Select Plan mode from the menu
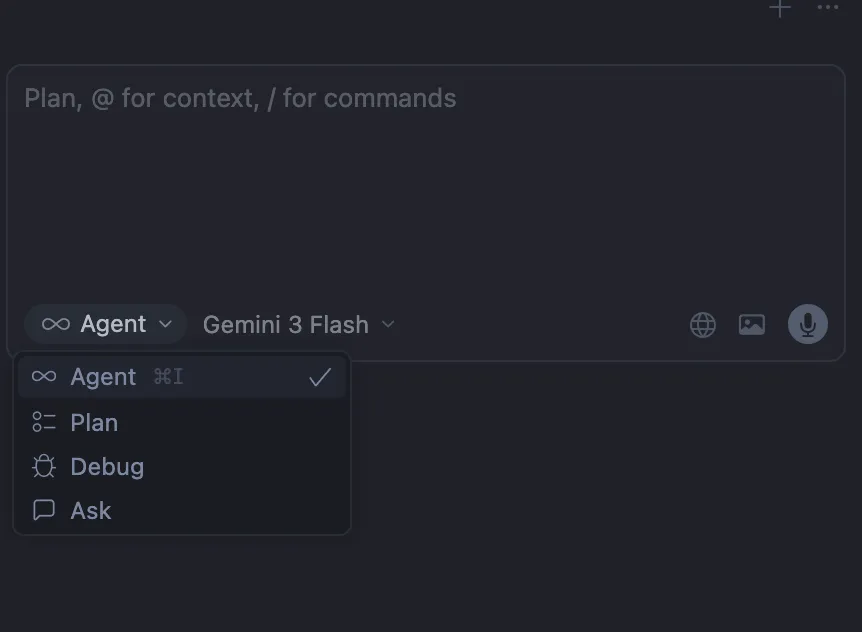The height and width of the screenshot is (632, 862). [94, 423]
